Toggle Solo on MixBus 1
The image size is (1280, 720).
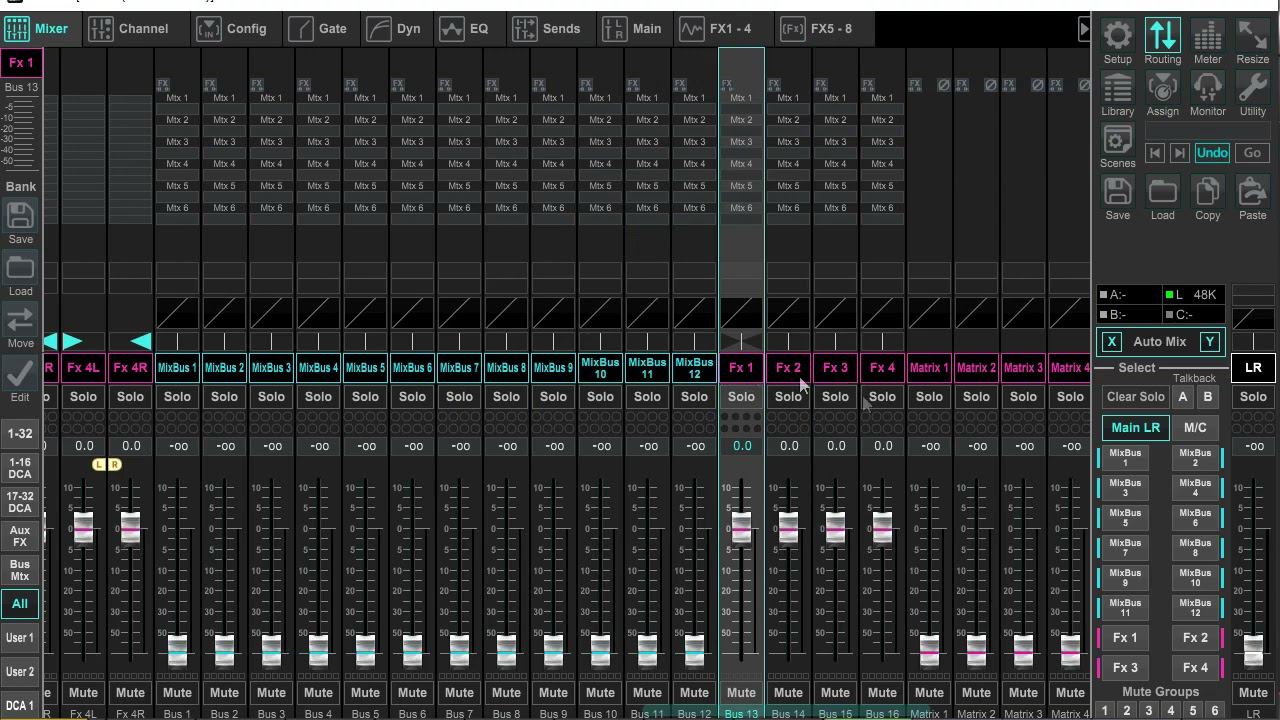pyautogui.click(x=177, y=397)
